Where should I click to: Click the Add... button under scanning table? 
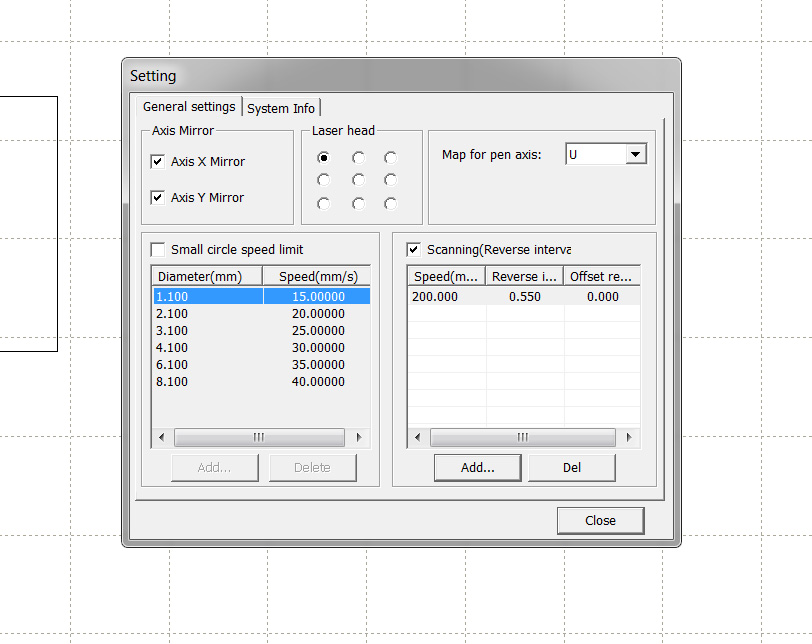coord(477,467)
